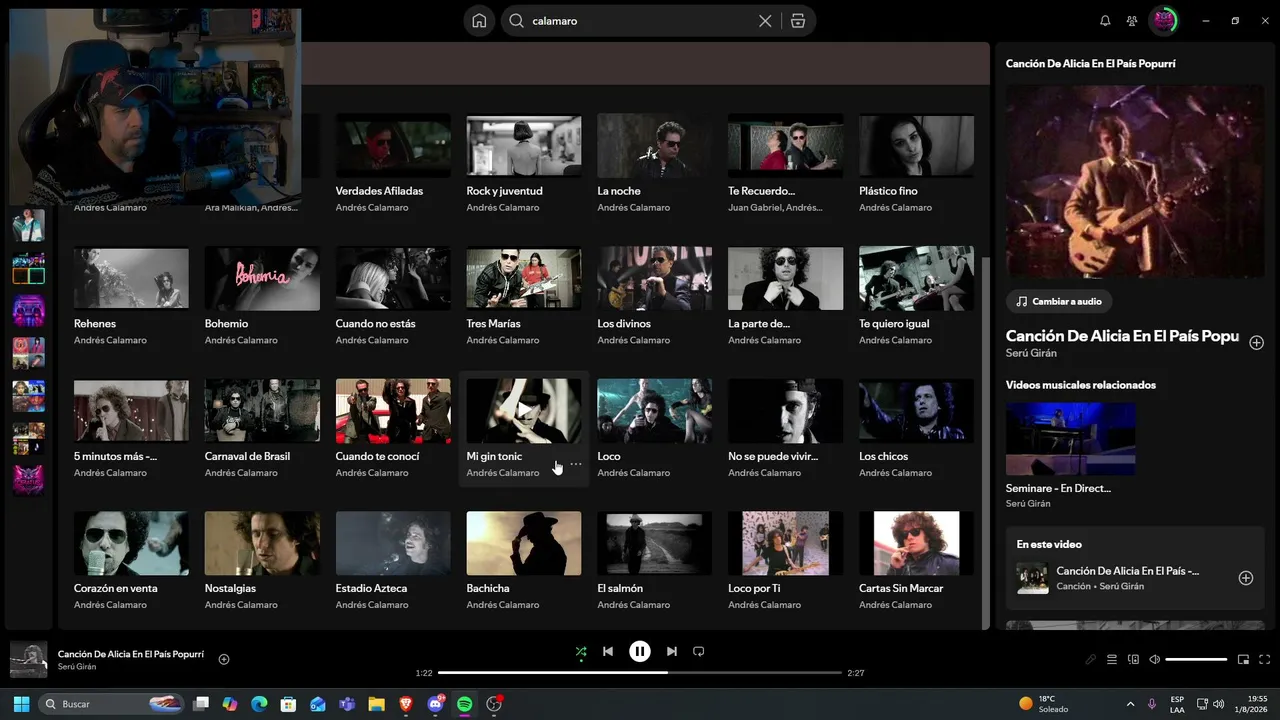Click the "Rock y juventud" title
This screenshot has height=720, width=1280.
click(504, 191)
